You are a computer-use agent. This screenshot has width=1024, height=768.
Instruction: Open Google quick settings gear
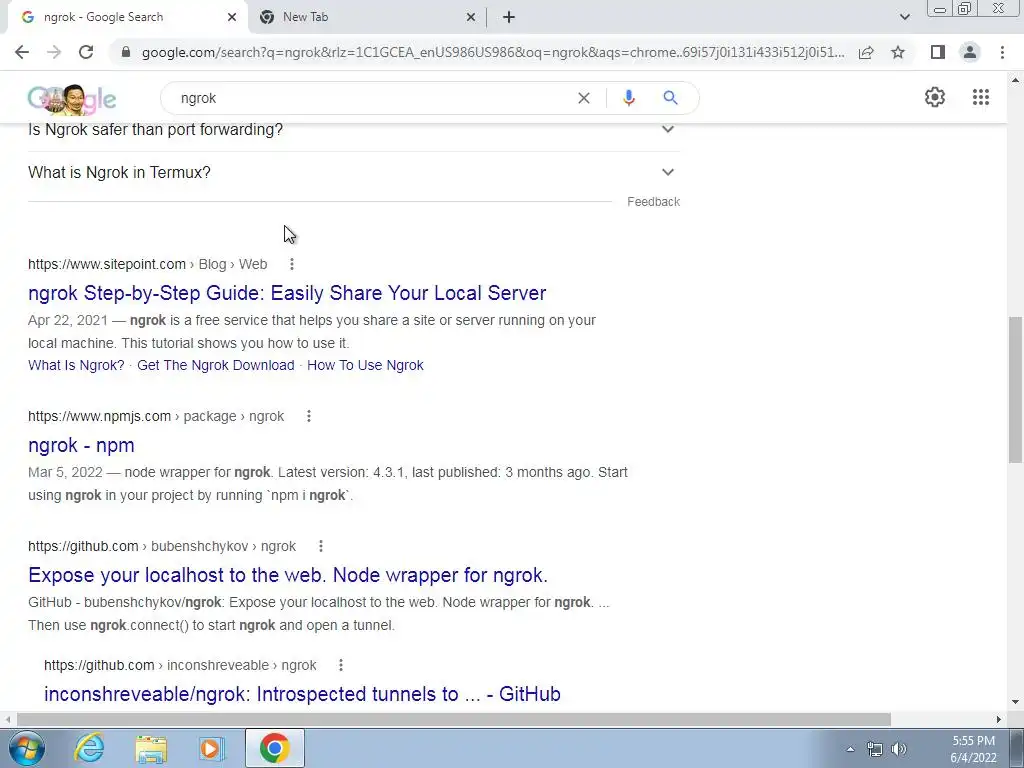(935, 97)
